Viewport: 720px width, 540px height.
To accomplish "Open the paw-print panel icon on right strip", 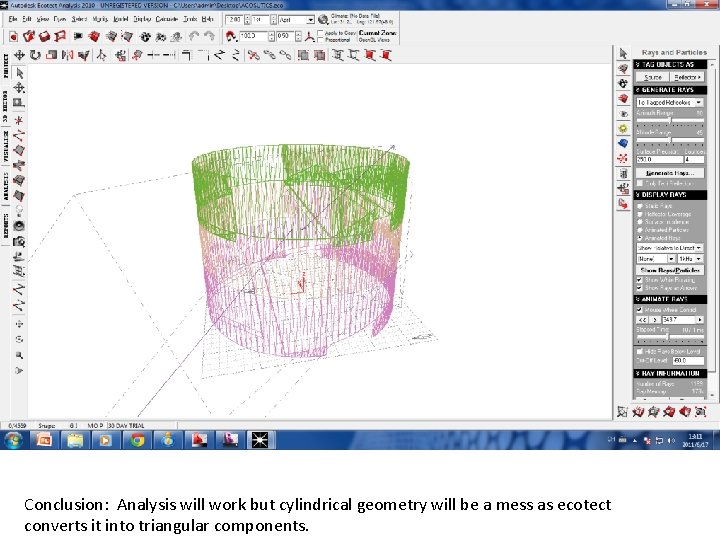I will coord(623,84).
